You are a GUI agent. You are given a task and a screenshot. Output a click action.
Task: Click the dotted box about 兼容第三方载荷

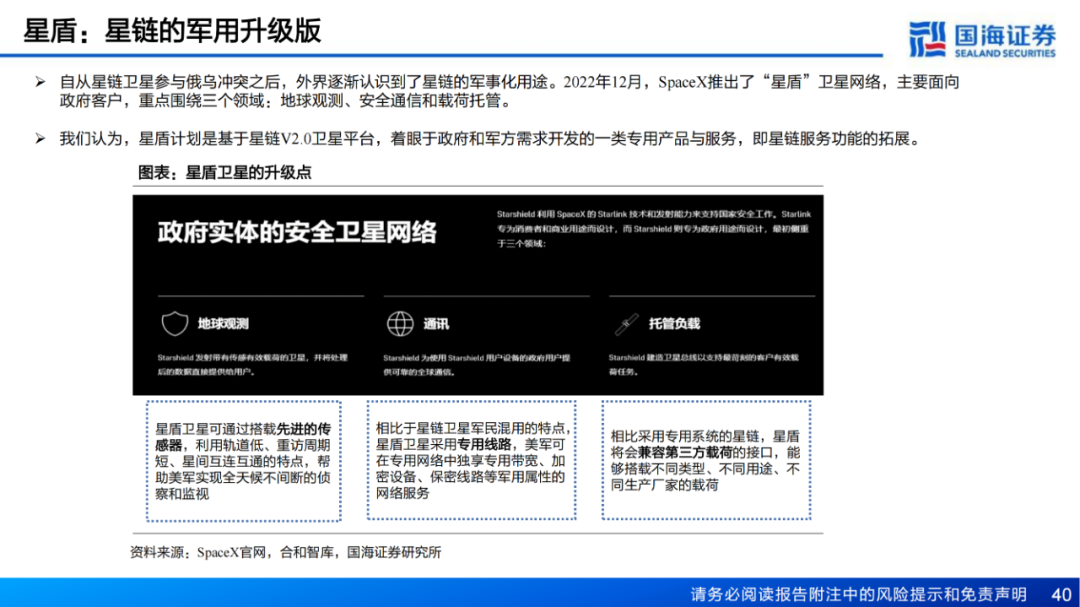pyautogui.click(x=706, y=460)
